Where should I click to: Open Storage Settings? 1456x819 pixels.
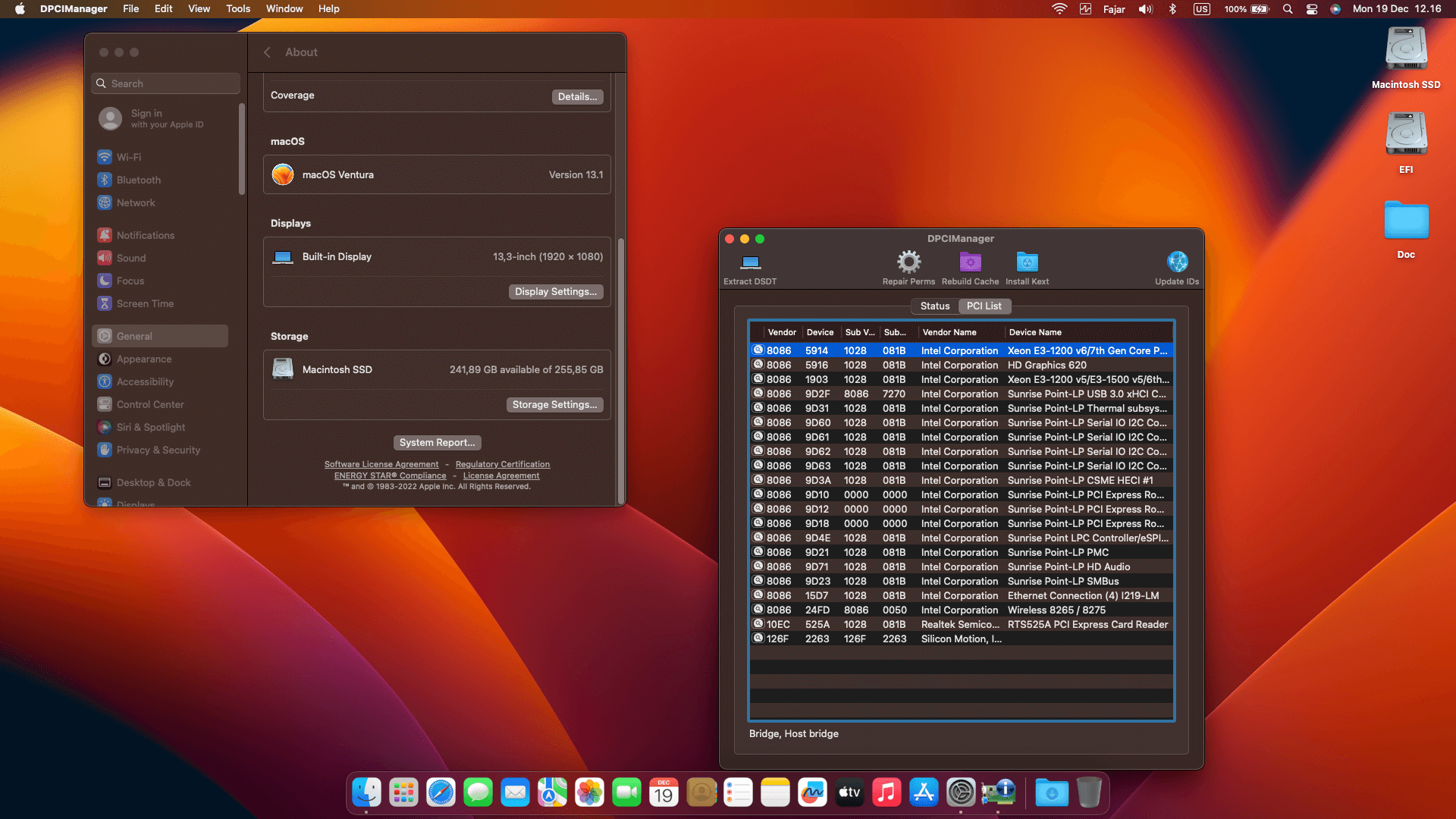(x=554, y=404)
